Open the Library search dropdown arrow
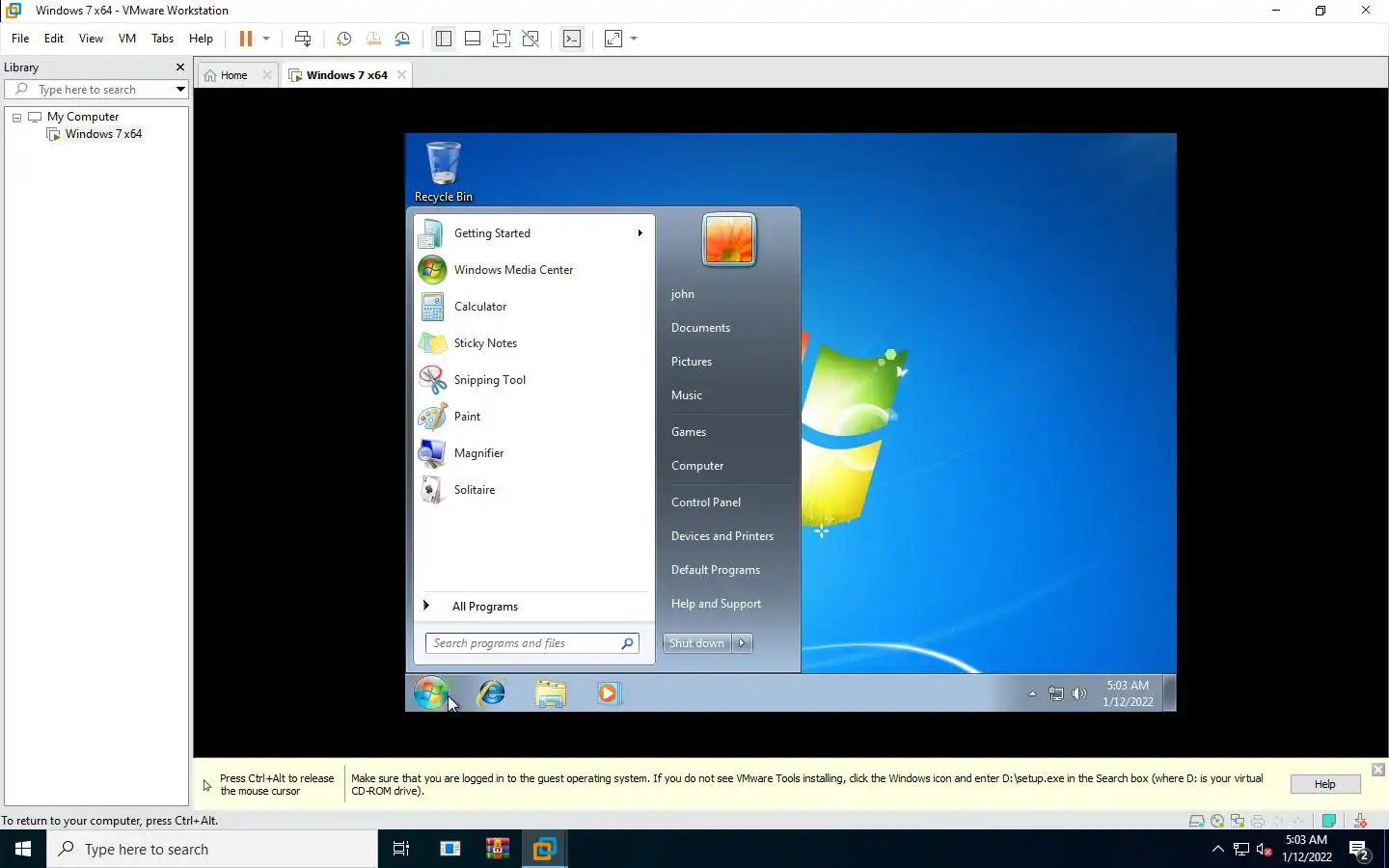Screen dimensions: 1389x868 (x=180, y=90)
